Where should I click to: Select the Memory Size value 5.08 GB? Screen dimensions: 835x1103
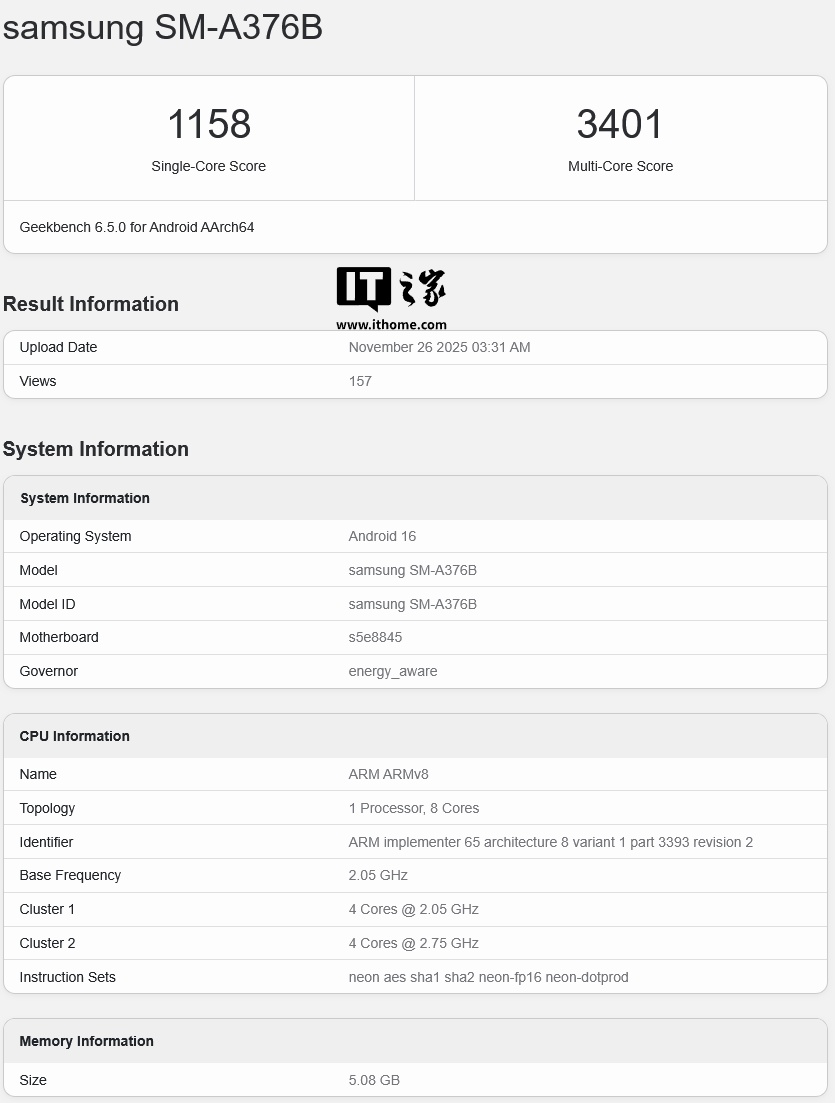[x=373, y=1080]
